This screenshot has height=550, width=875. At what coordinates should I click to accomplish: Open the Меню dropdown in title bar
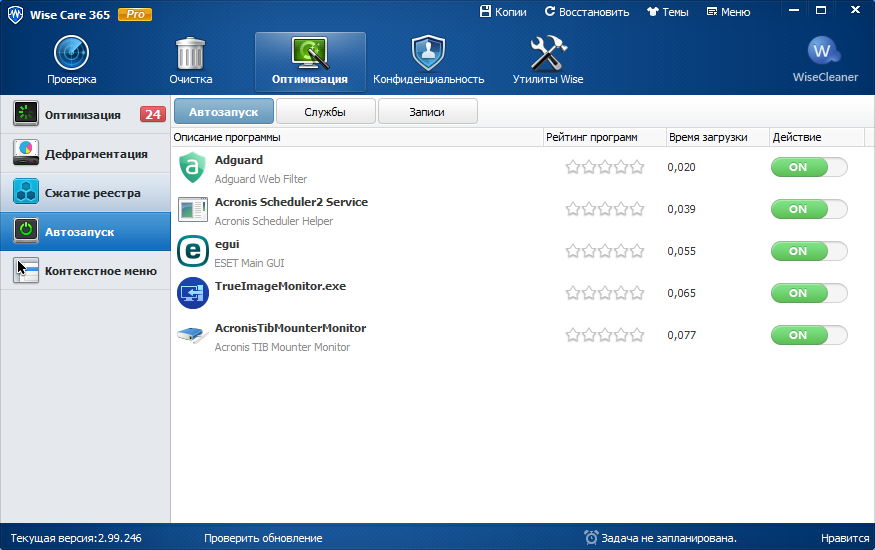pyautogui.click(x=728, y=12)
